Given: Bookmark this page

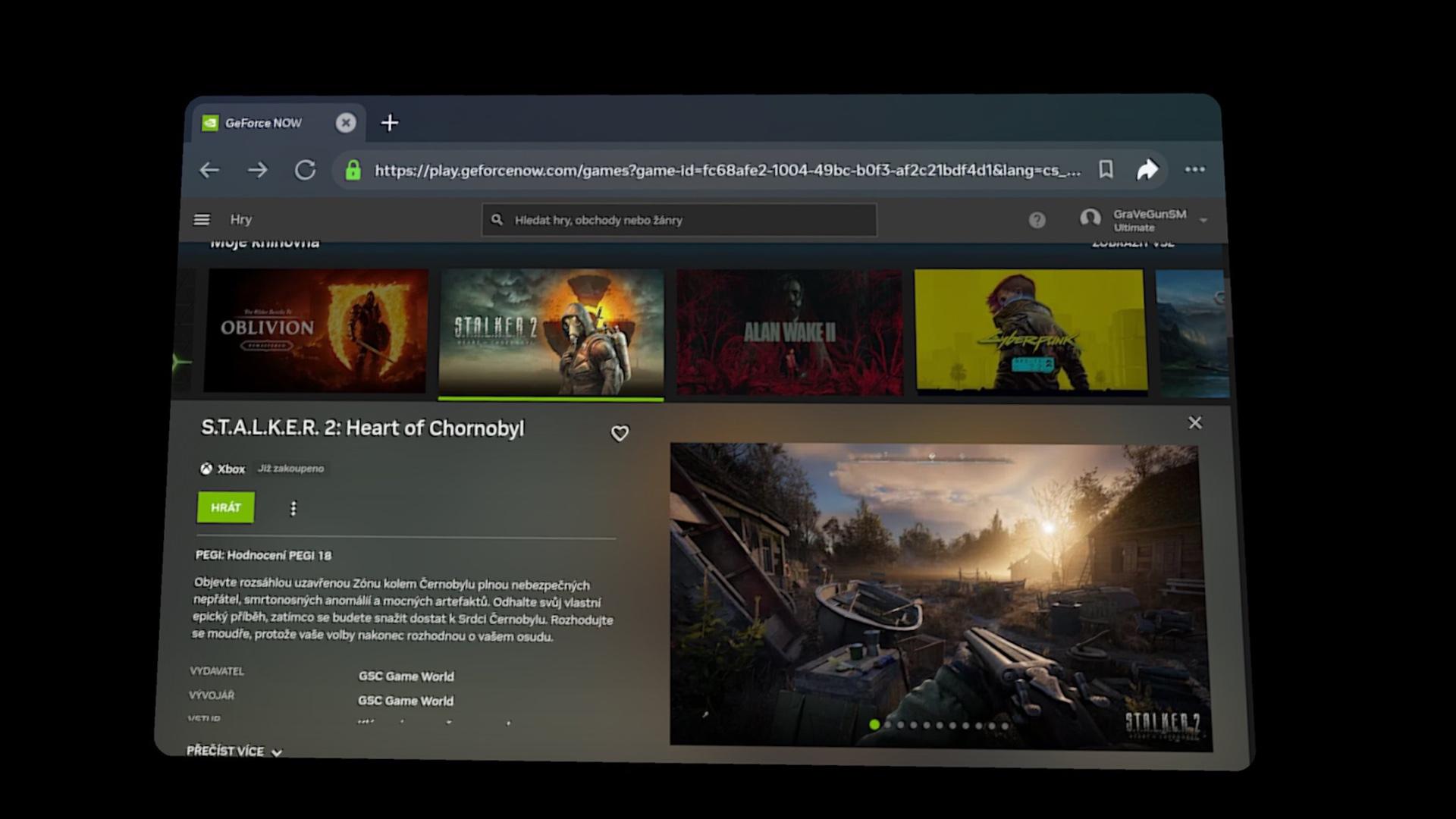Looking at the screenshot, I should tap(1106, 169).
